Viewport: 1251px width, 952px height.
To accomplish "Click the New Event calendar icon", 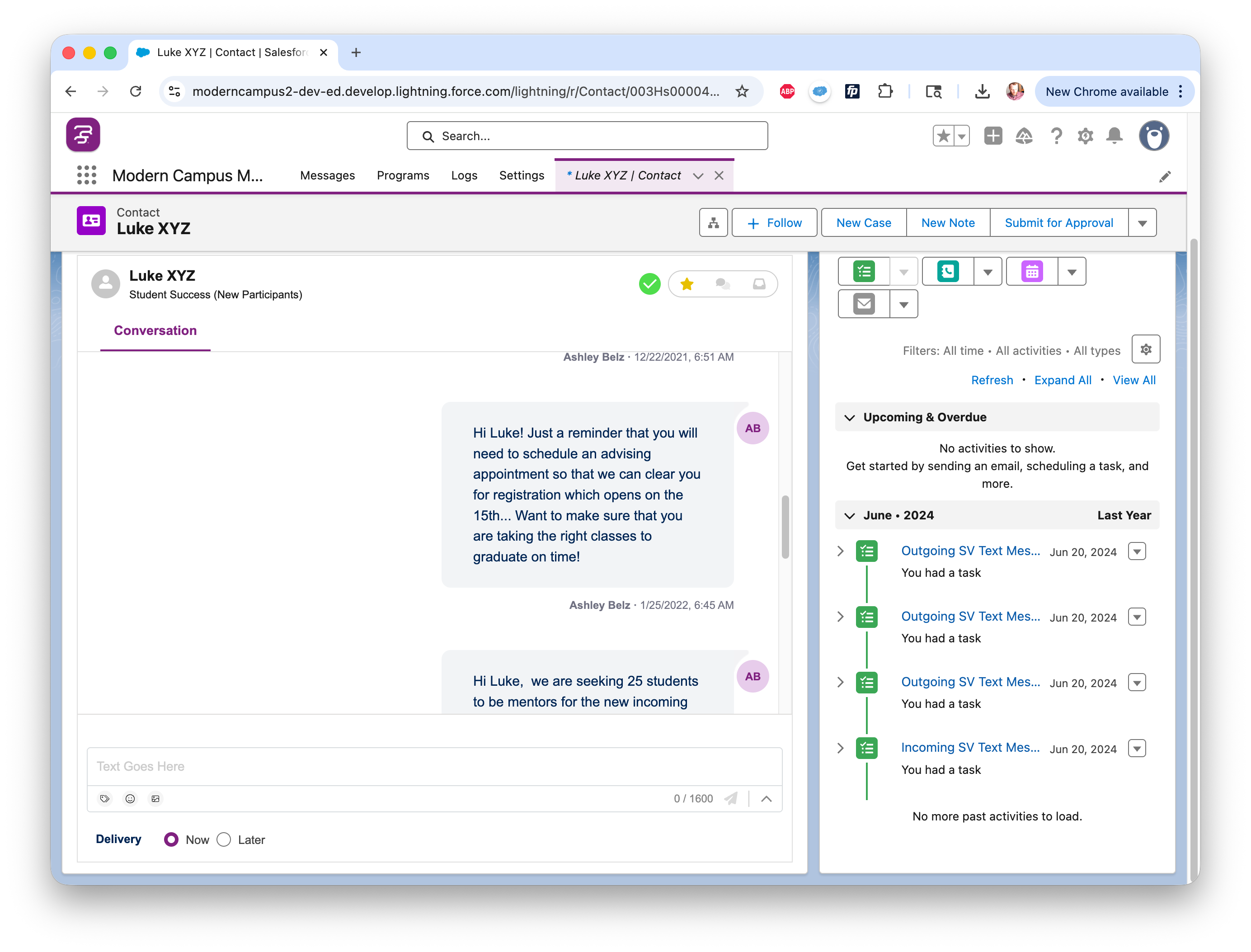I will click(1032, 271).
